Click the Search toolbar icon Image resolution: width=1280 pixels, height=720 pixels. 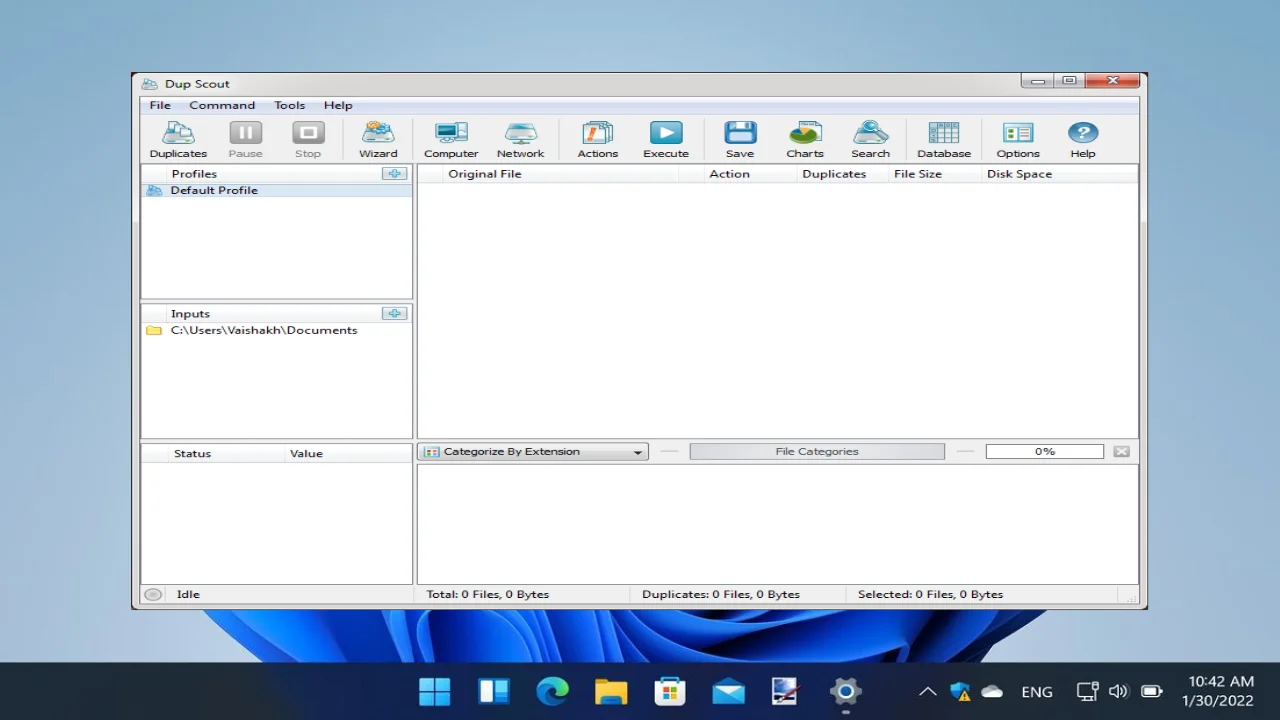tap(870, 139)
